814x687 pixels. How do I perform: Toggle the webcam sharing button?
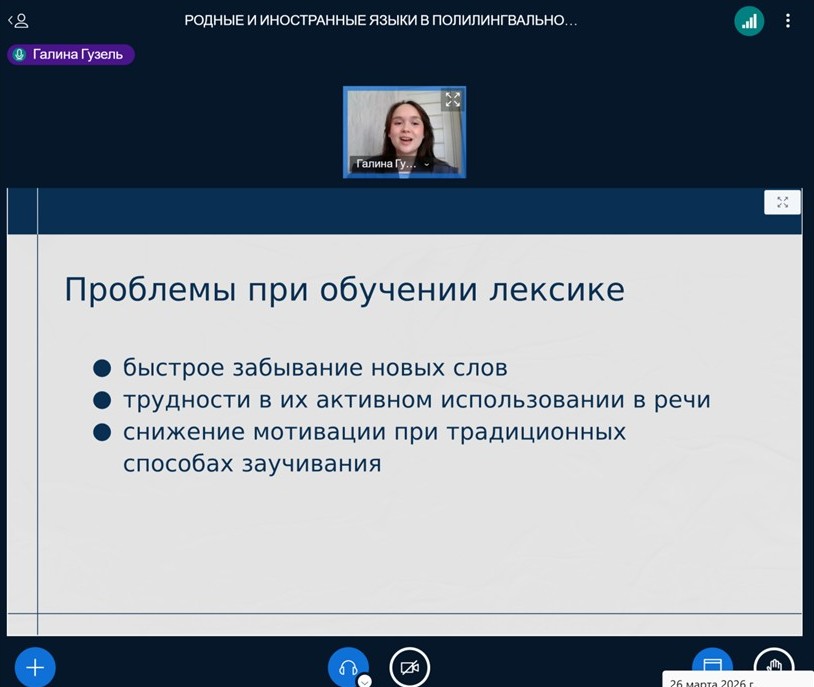click(408, 667)
